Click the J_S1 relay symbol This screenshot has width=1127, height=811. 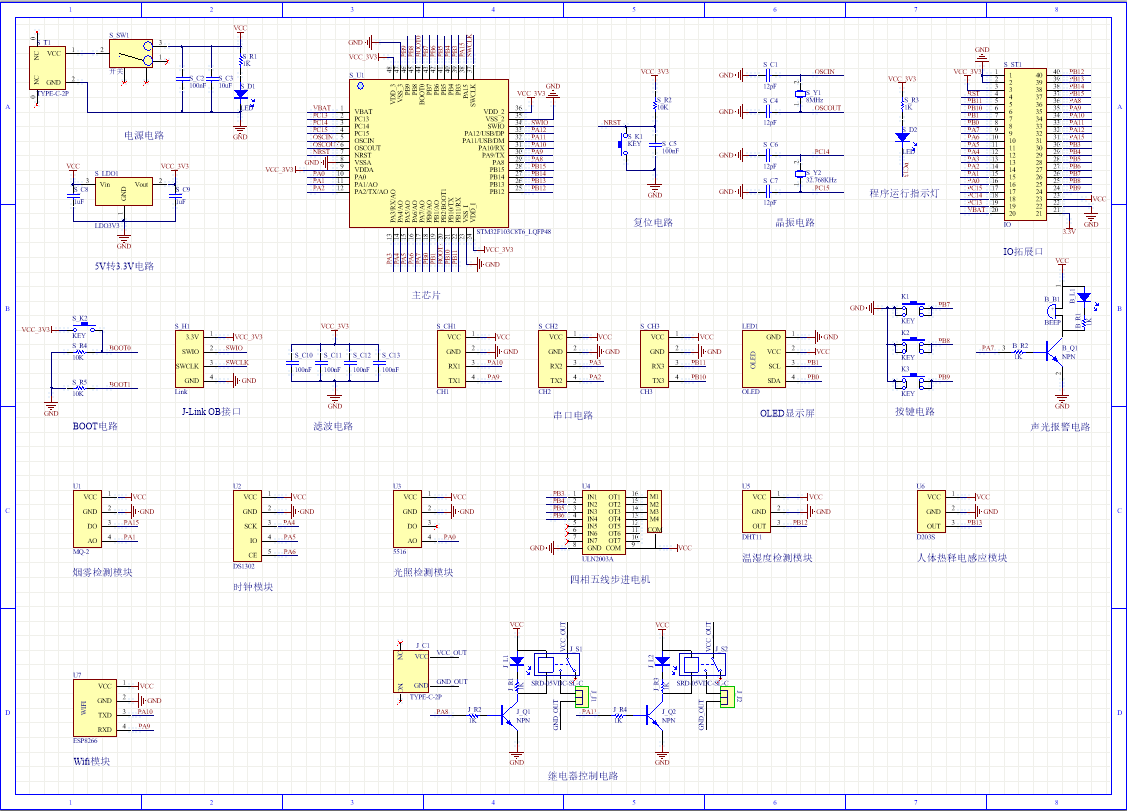click(x=558, y=665)
